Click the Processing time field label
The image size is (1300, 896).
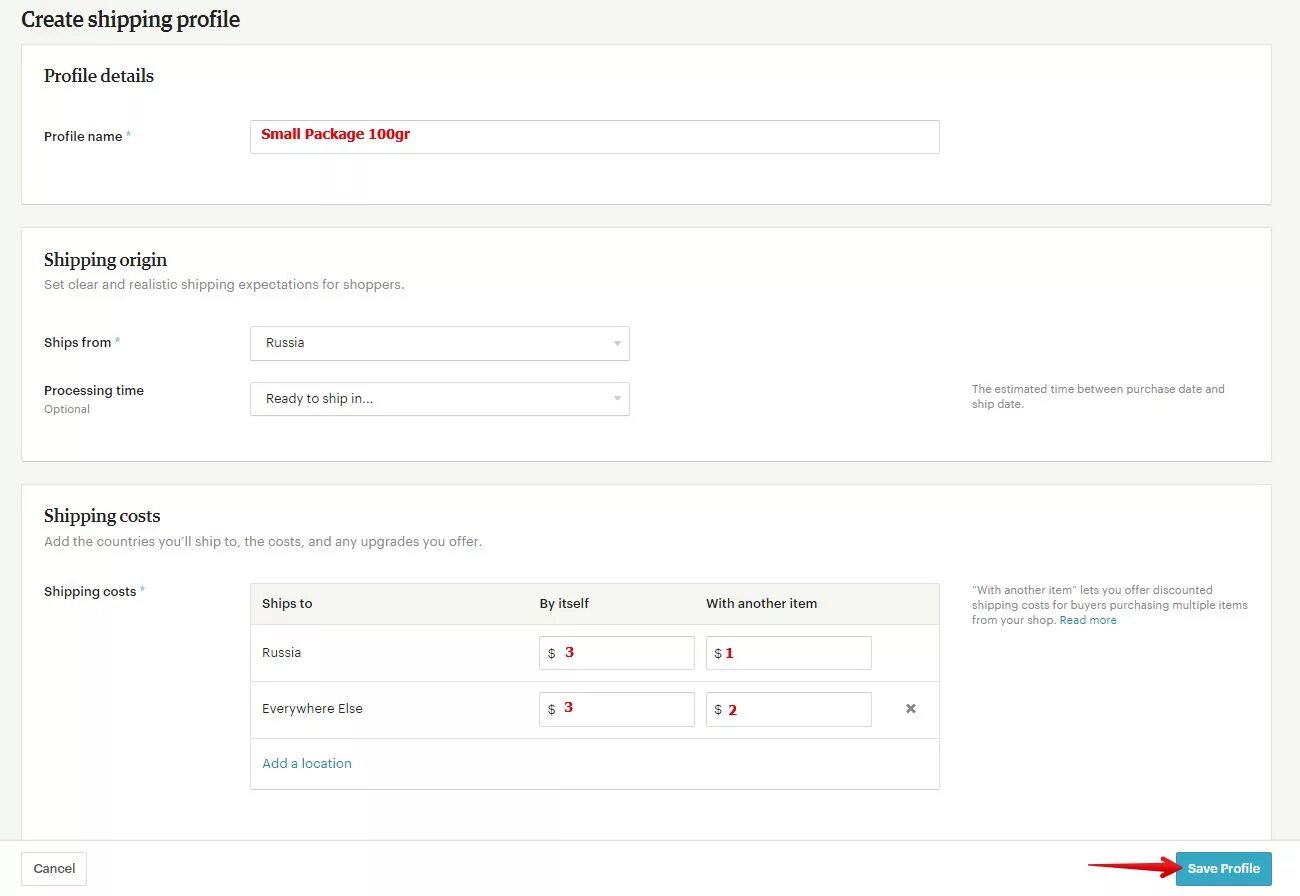[94, 391]
